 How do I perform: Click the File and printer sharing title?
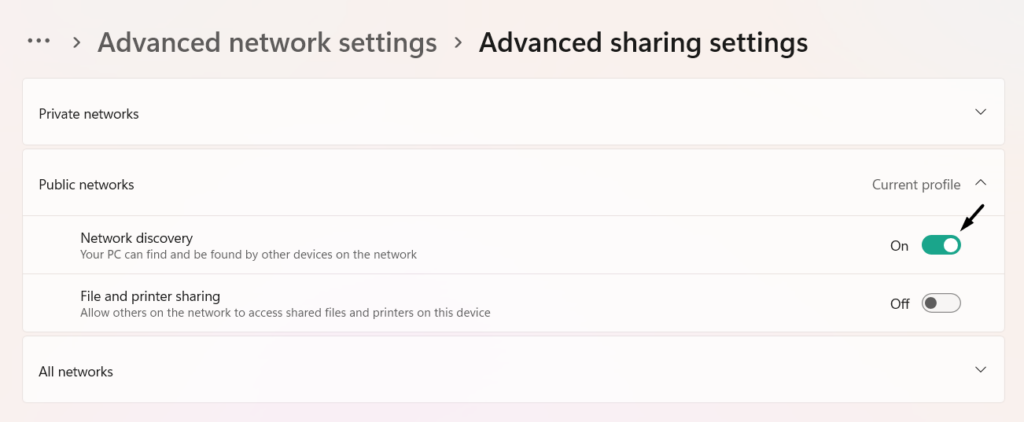[150, 296]
